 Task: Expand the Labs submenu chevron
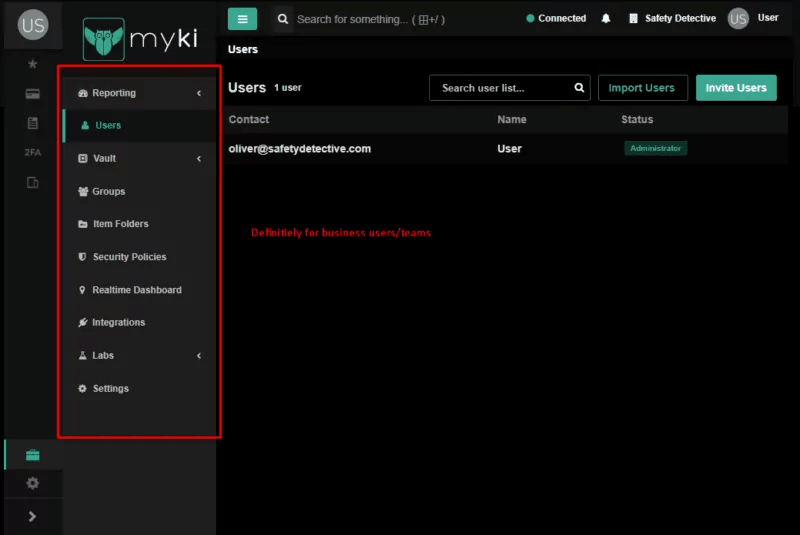199,355
